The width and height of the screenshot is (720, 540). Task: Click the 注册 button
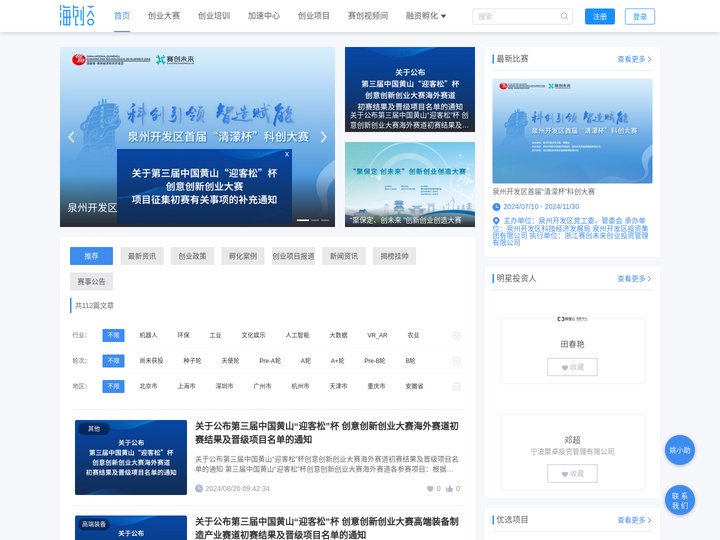click(600, 17)
